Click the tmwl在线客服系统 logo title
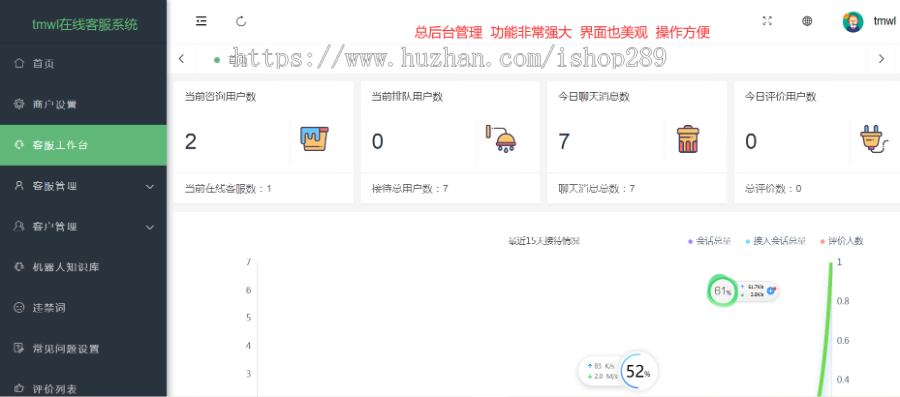The height and width of the screenshot is (397, 900). (x=85, y=24)
